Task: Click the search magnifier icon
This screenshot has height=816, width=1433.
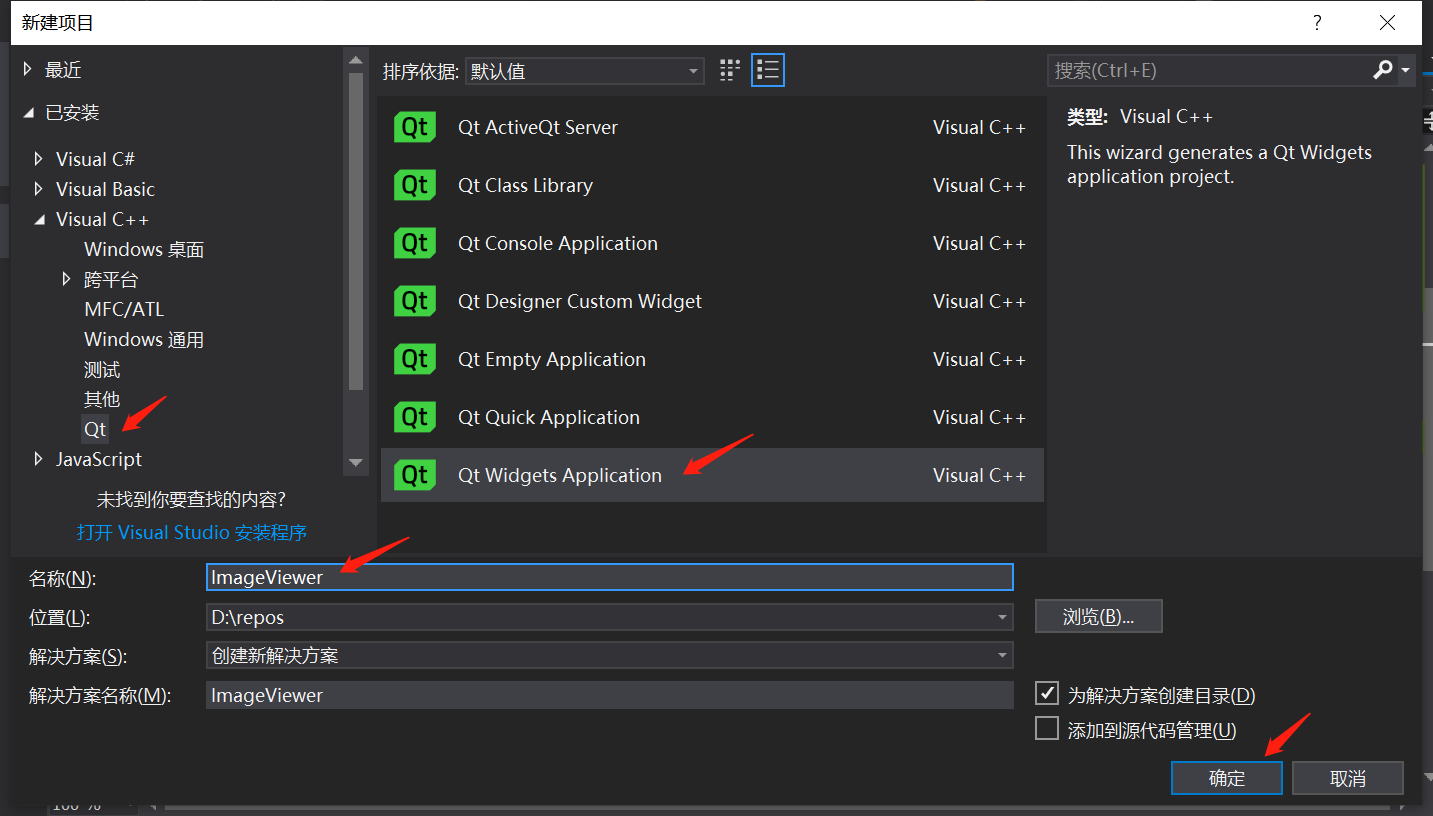Action: [1383, 70]
